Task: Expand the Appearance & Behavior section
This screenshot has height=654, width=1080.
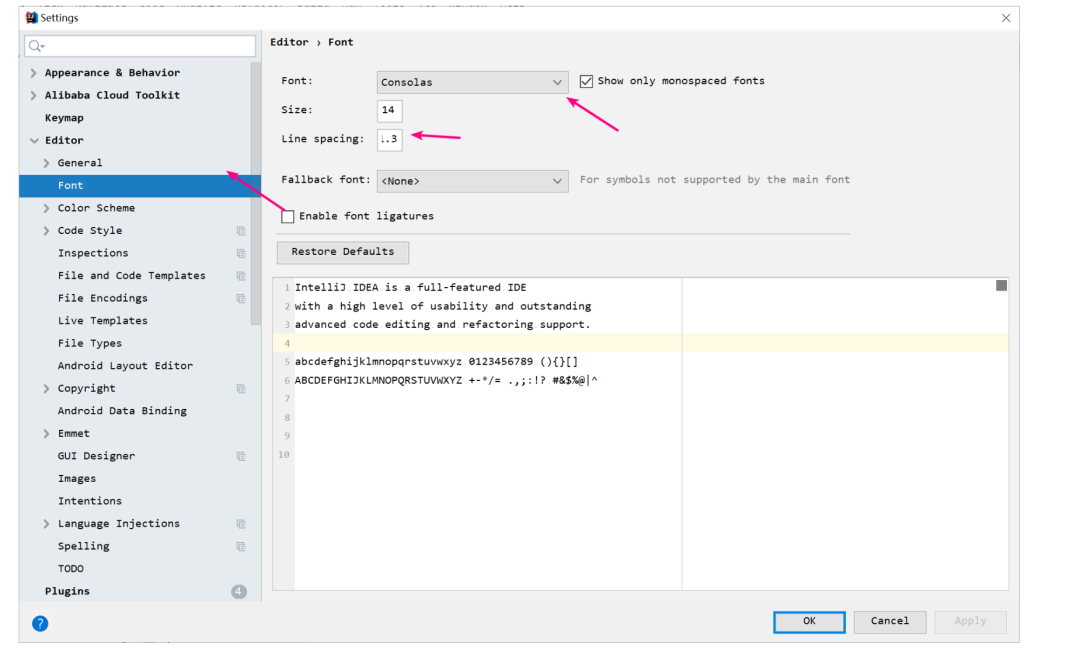Action: point(34,73)
